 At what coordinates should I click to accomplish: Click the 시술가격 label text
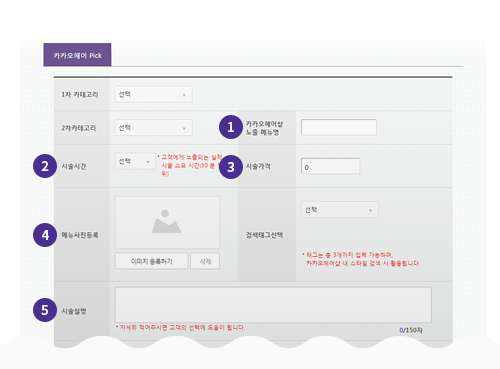[x=258, y=166]
